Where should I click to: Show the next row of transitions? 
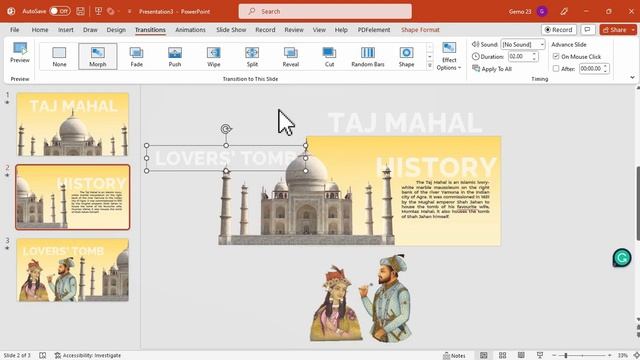pyautogui.click(x=429, y=56)
